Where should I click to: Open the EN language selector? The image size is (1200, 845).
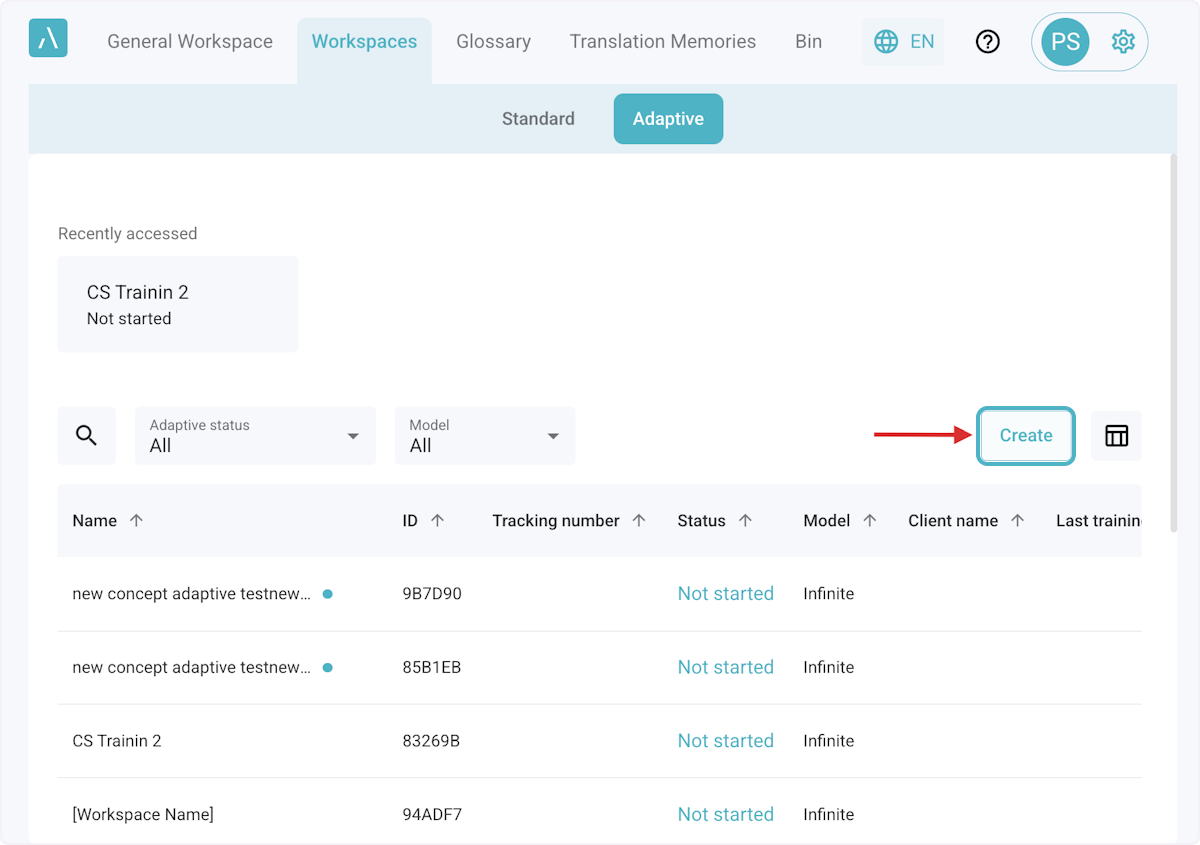[x=903, y=42]
